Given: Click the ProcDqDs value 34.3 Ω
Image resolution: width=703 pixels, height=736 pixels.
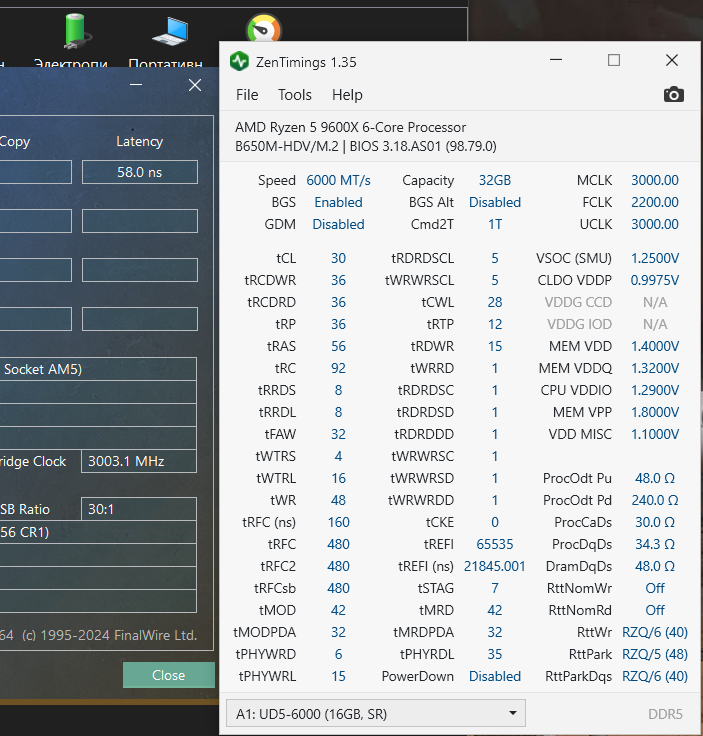Looking at the screenshot, I should click(x=655, y=544).
